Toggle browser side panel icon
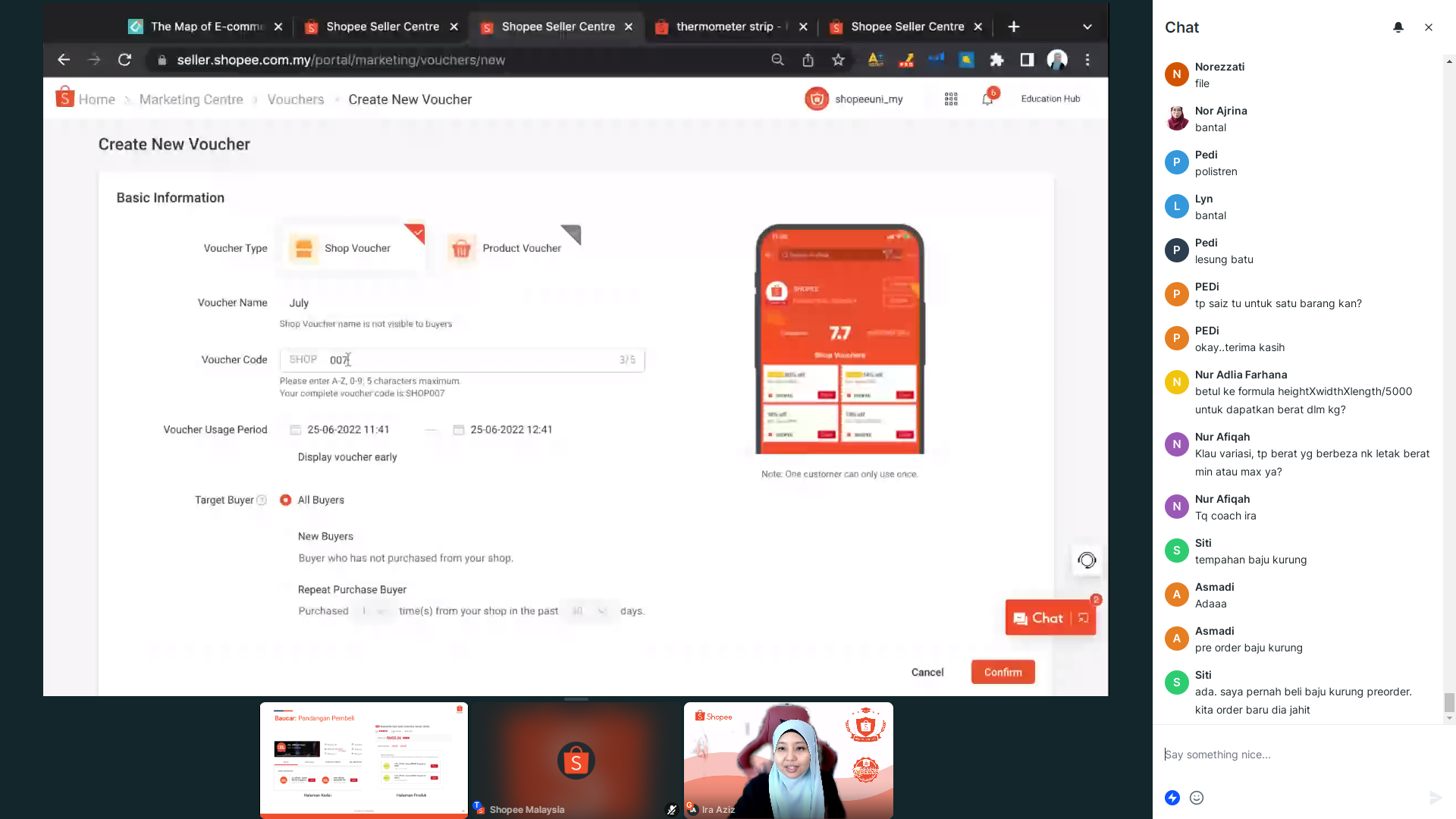 tap(1027, 60)
